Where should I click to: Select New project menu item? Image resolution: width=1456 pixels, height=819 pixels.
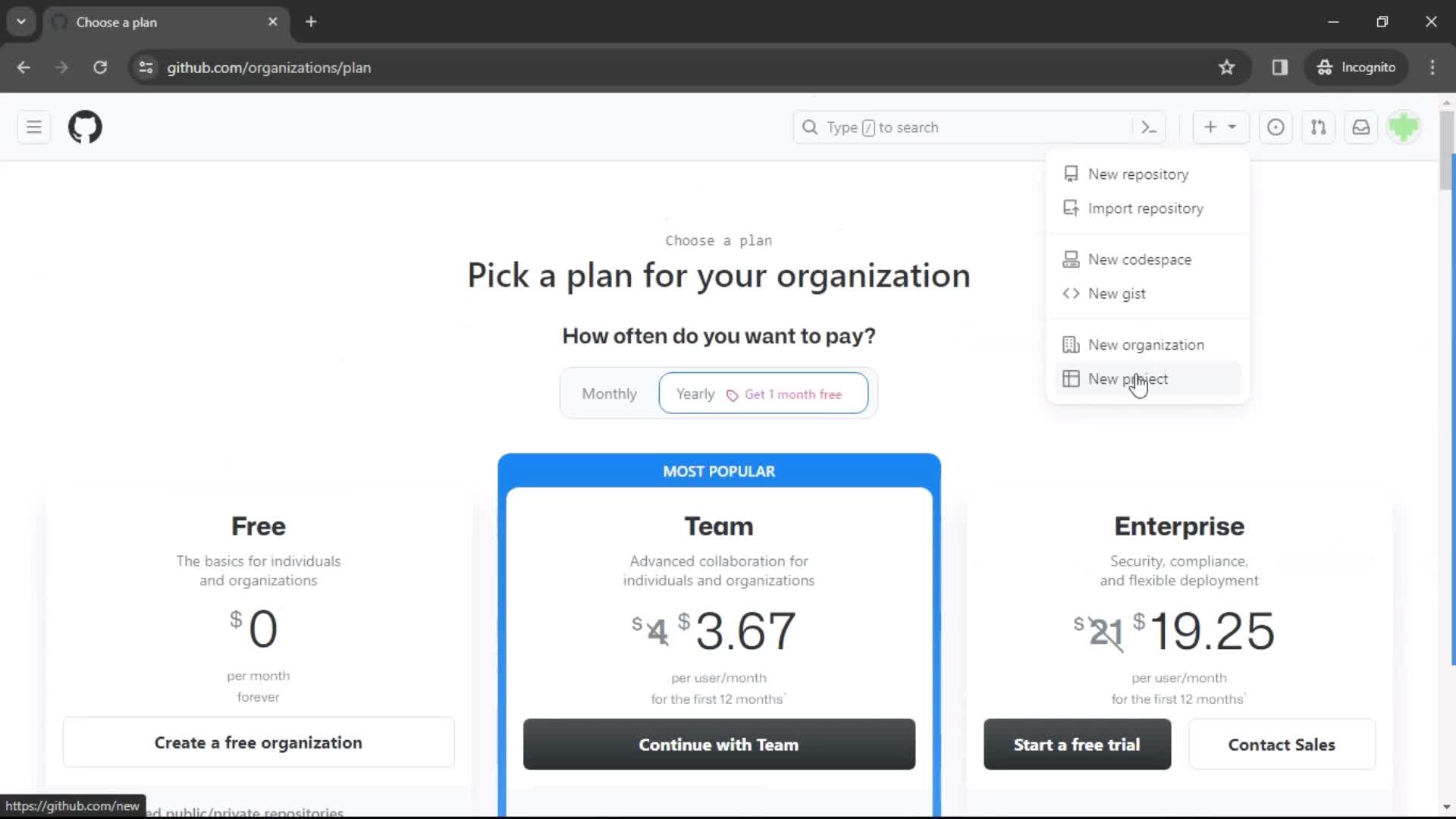(1128, 378)
